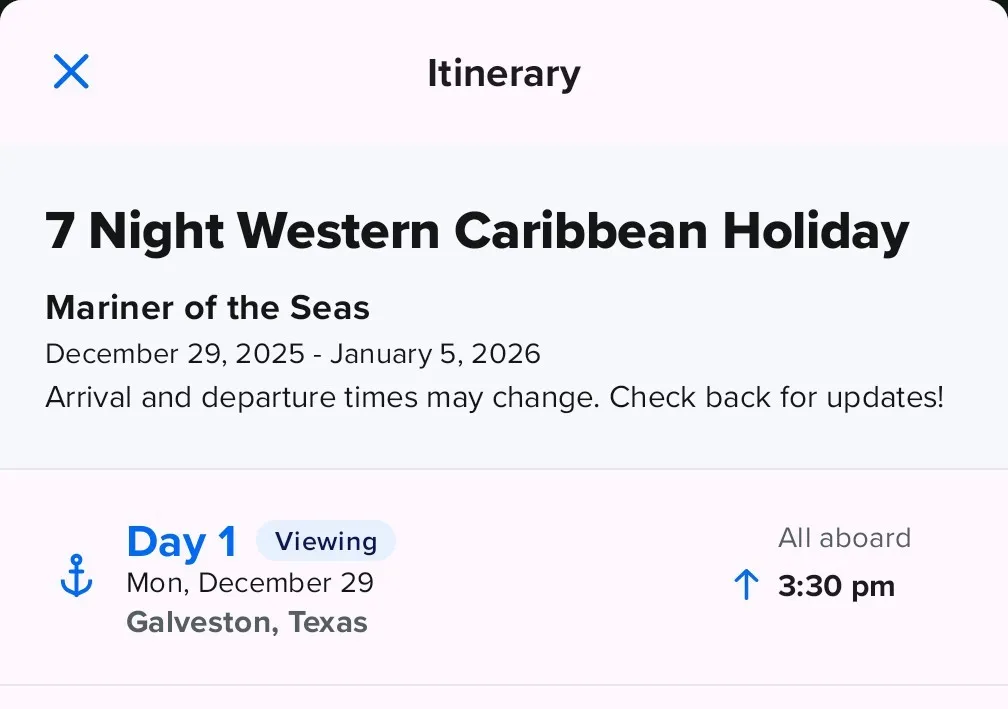Open the Galveston, Texas port name
Screen dimensions: 1008x709
pos(247,622)
